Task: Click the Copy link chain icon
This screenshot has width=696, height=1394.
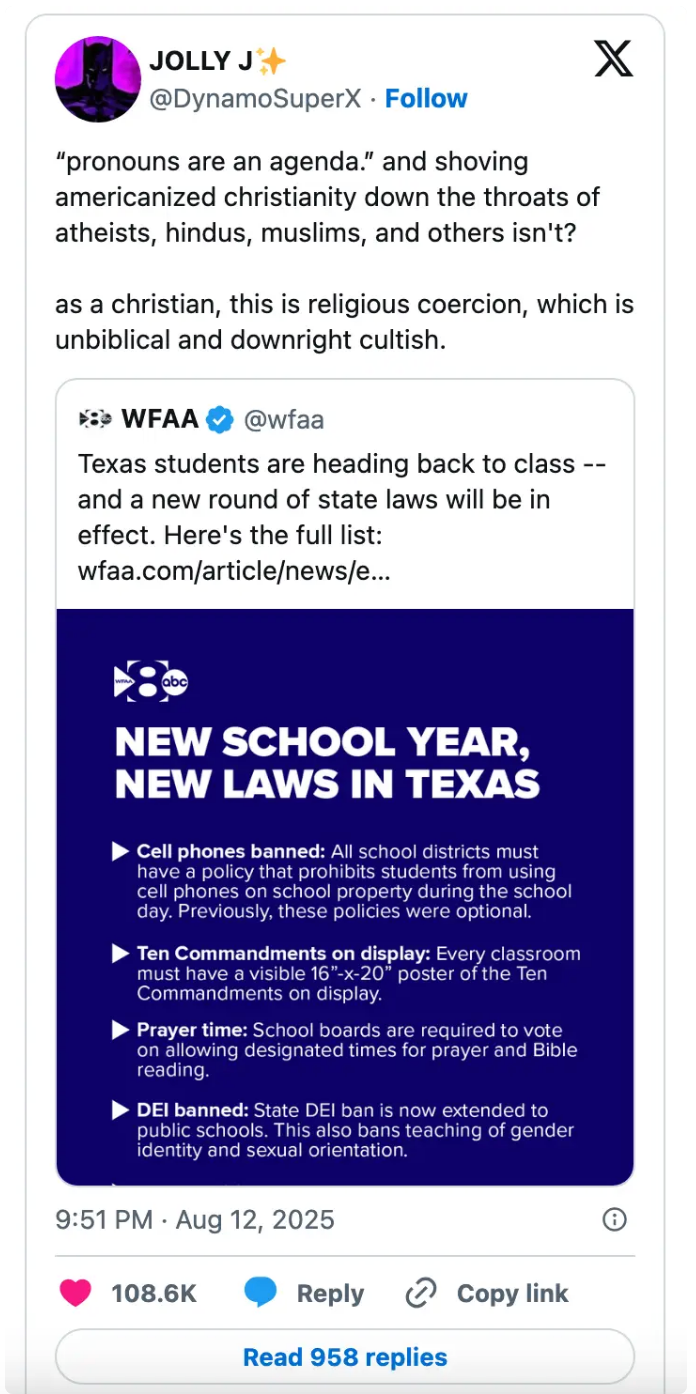Action: tap(420, 1293)
